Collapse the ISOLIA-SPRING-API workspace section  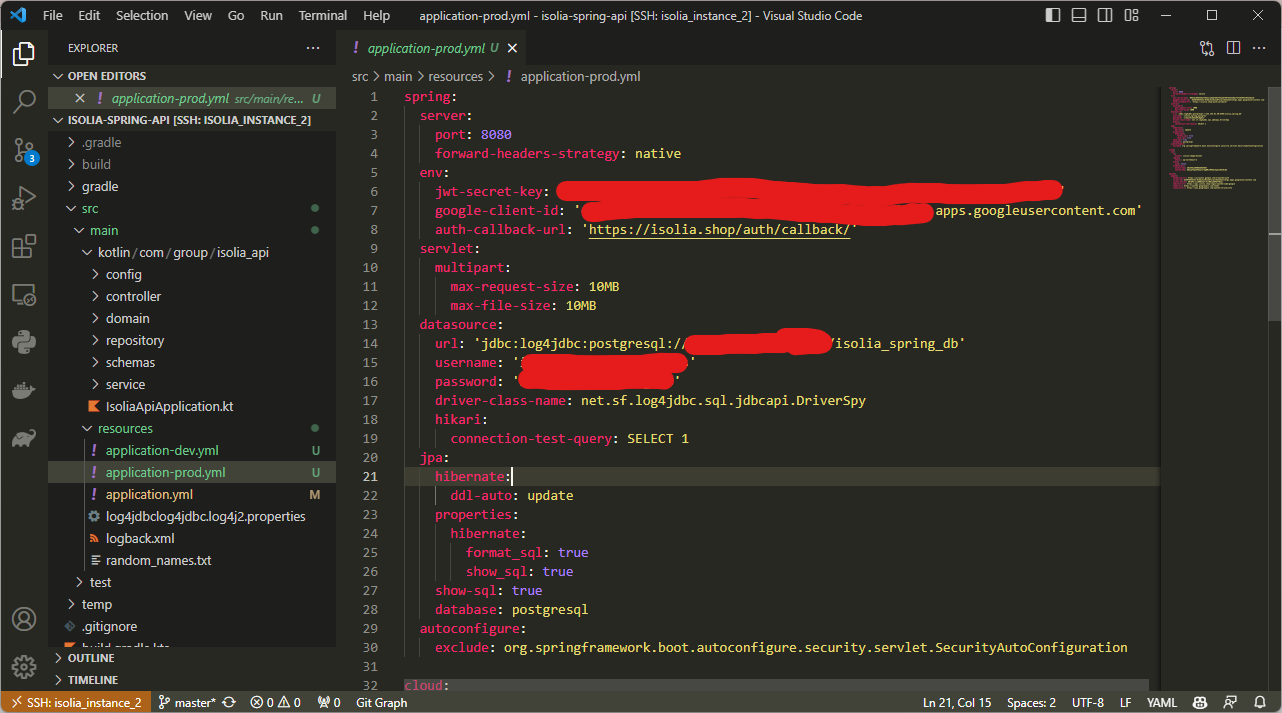tap(192, 120)
